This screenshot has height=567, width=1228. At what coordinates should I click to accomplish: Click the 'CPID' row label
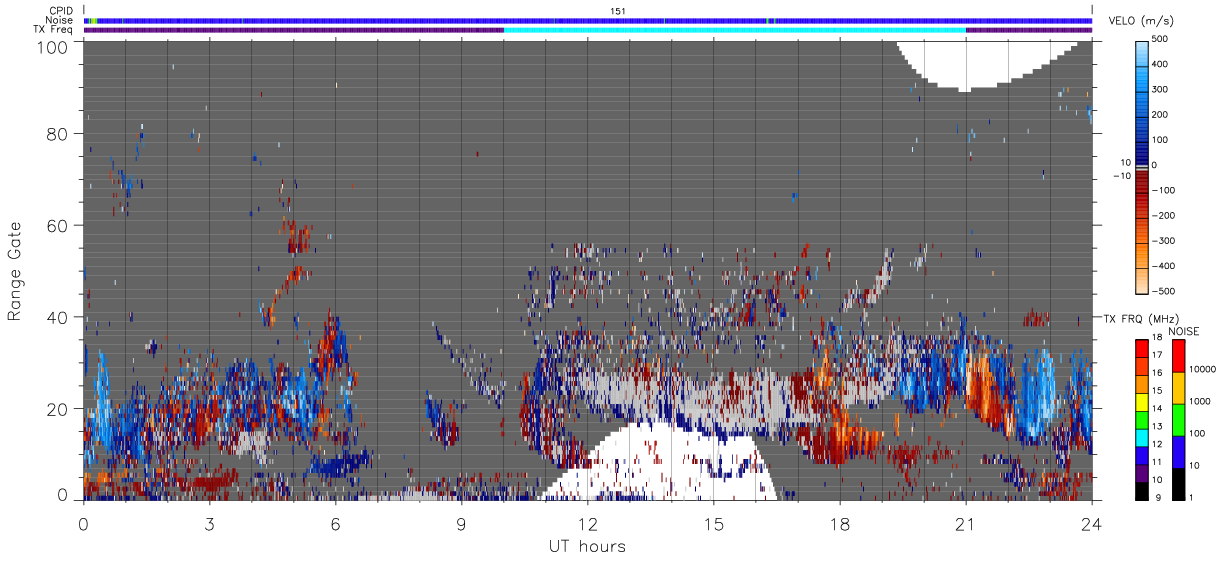[61, 11]
